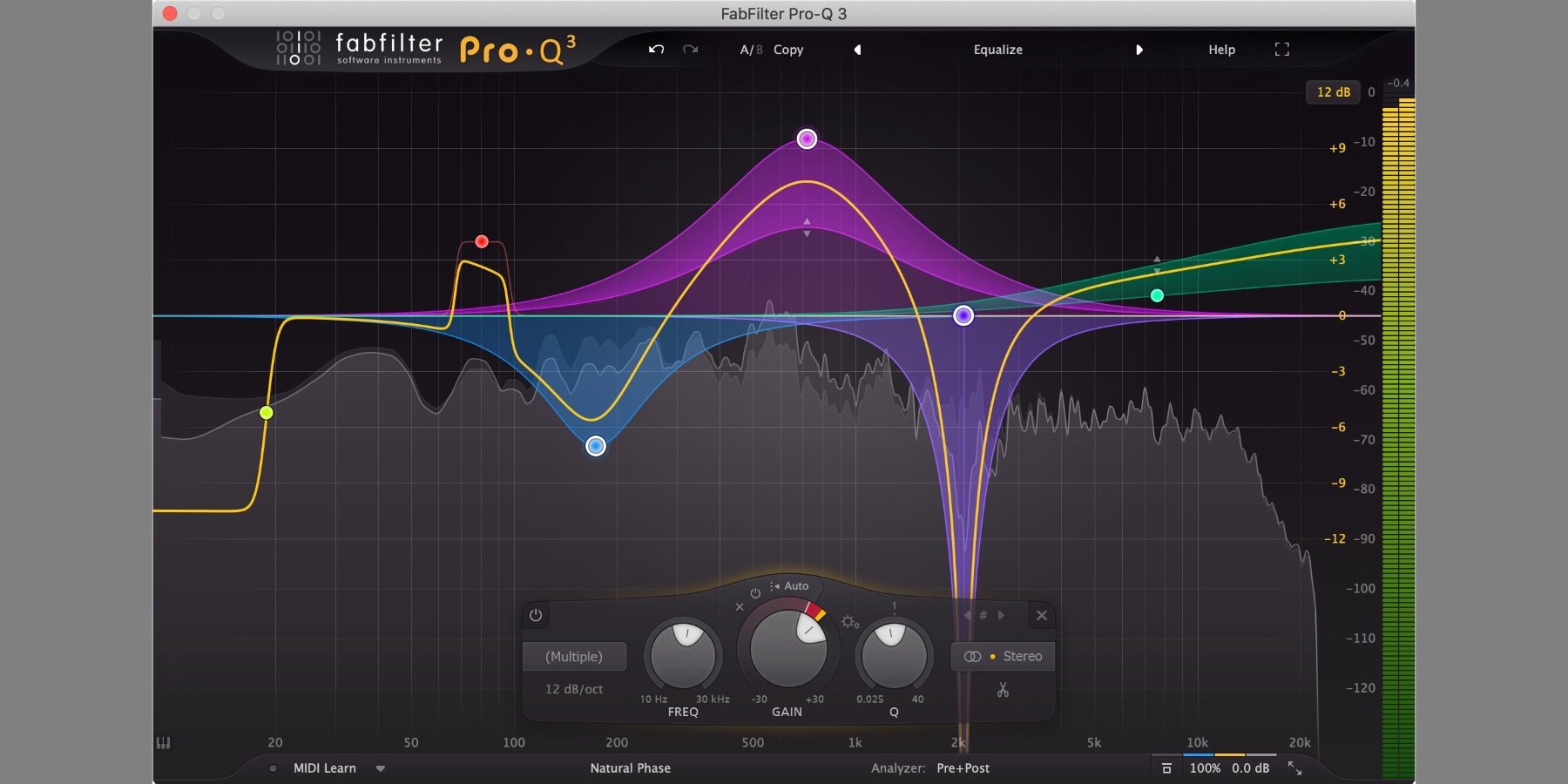Open the Pre+Post analyzer settings
This screenshot has width=1568, height=784.
(963, 768)
